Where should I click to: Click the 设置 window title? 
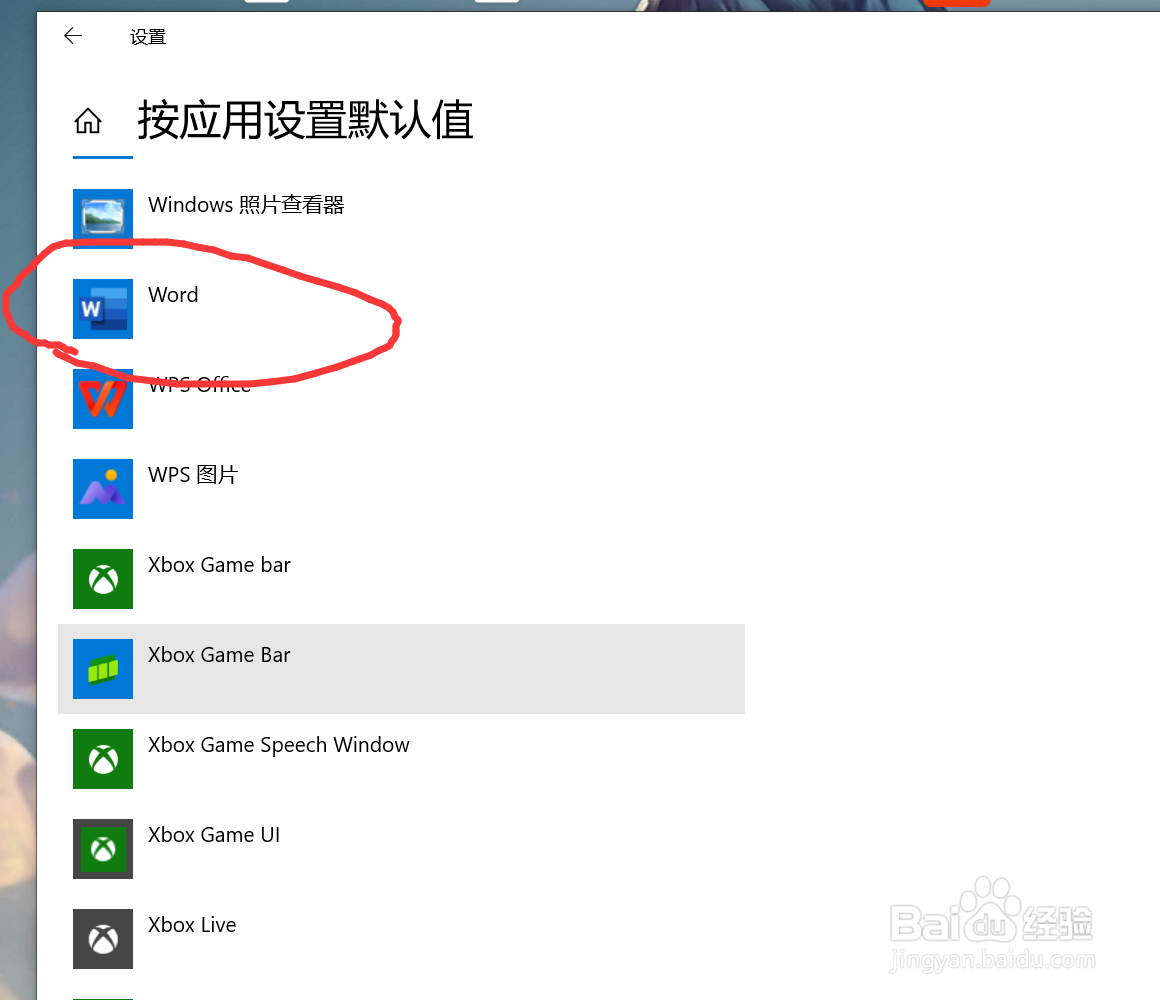pos(148,37)
